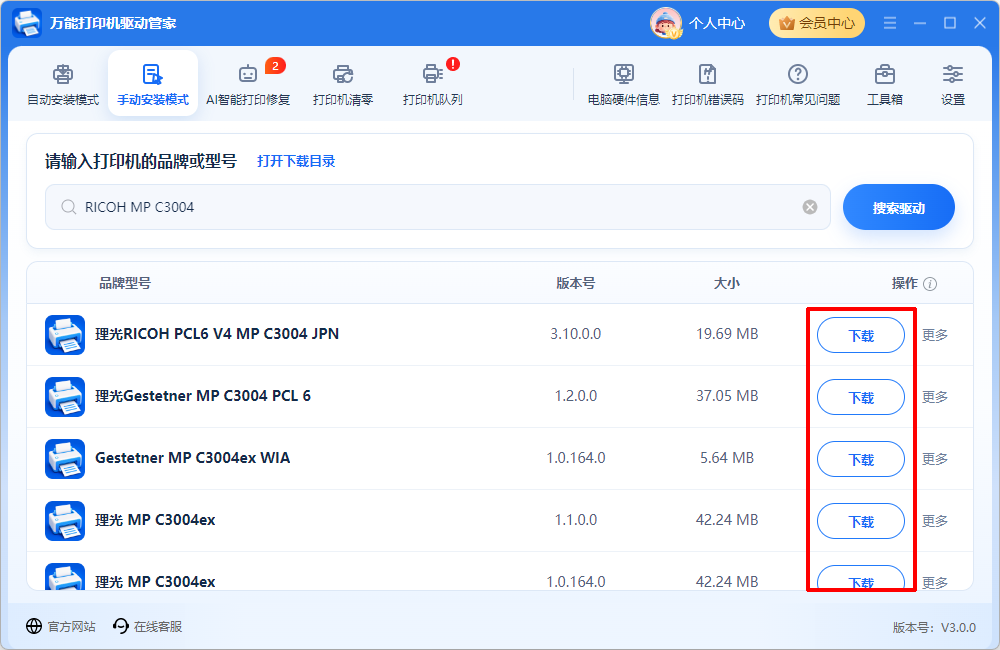Open 设置 in the toolbar
Screen dimensions: 1000x650
click(x=953, y=84)
